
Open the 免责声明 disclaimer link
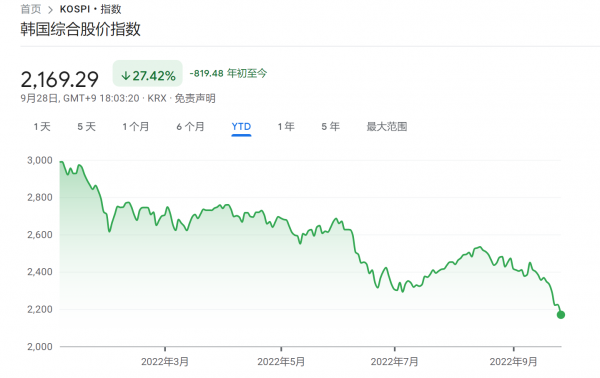pos(195,98)
